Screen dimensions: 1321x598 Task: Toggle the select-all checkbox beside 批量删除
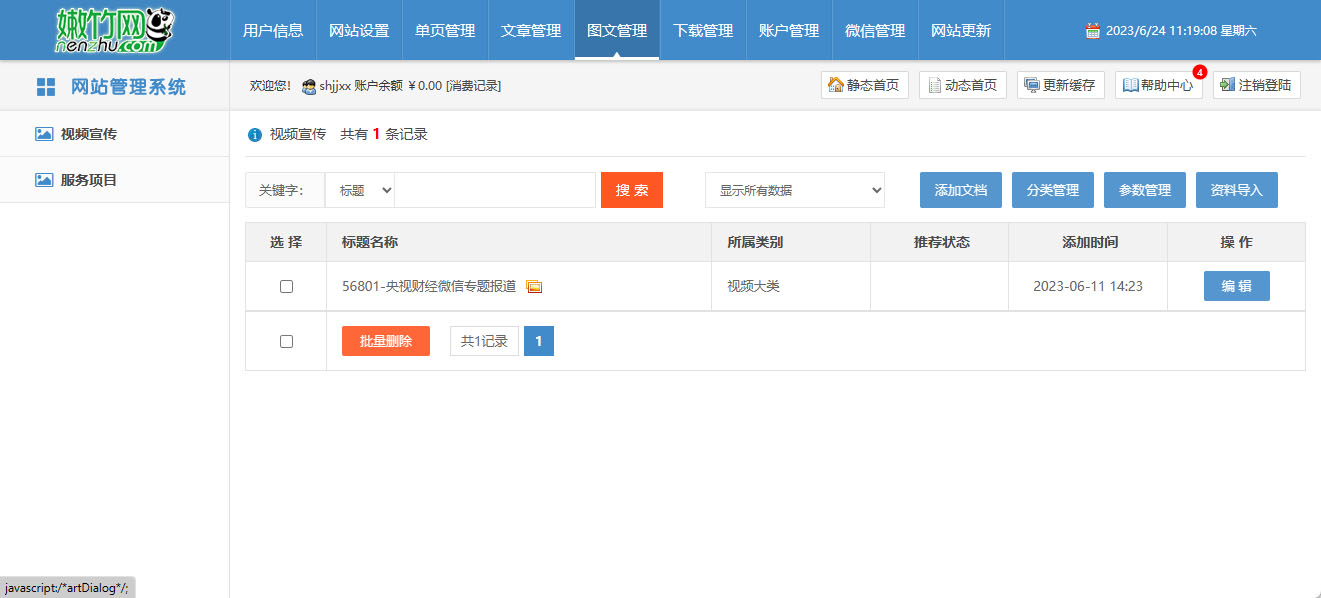tap(286, 341)
